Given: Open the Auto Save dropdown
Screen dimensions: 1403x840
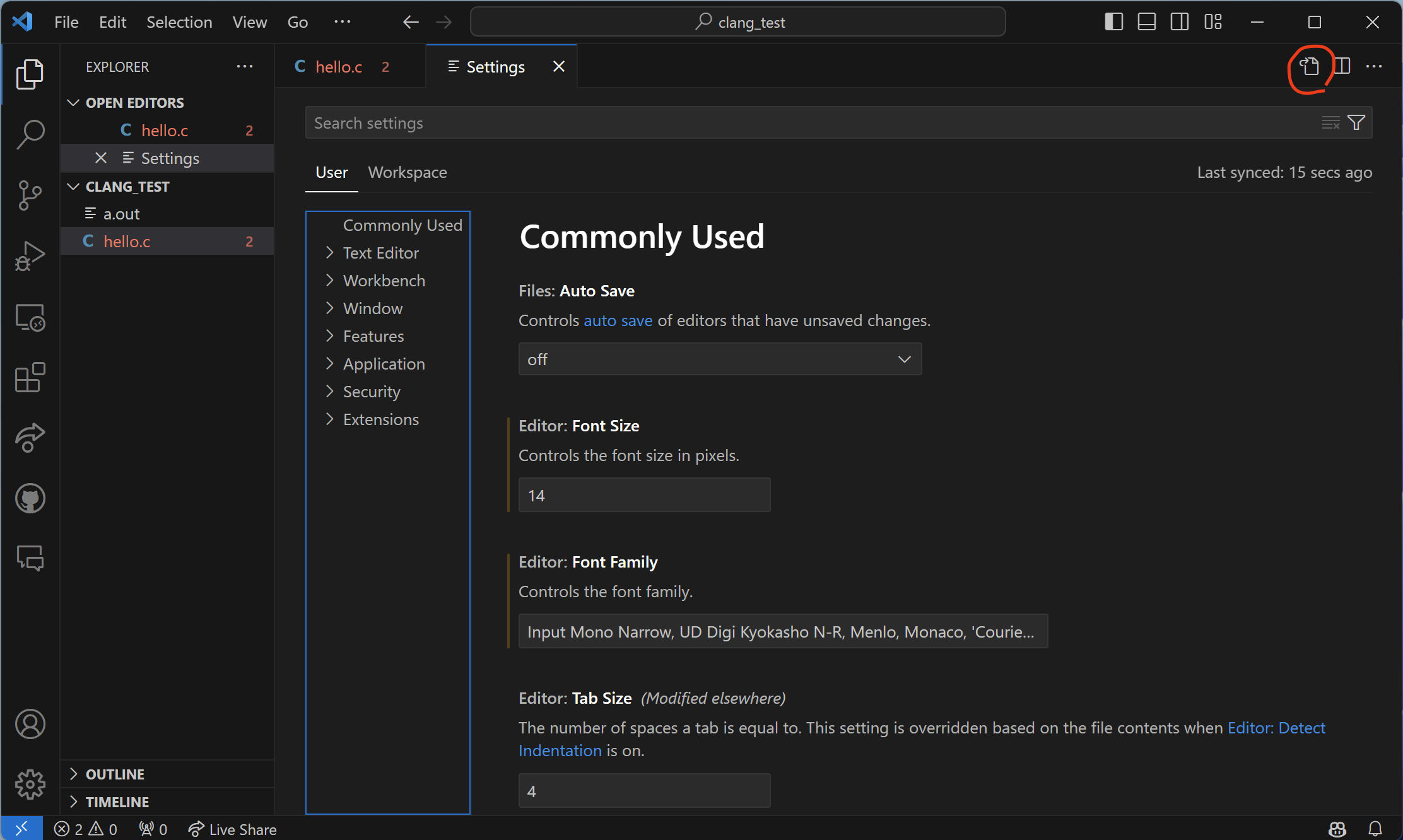Looking at the screenshot, I should pyautogui.click(x=719, y=359).
